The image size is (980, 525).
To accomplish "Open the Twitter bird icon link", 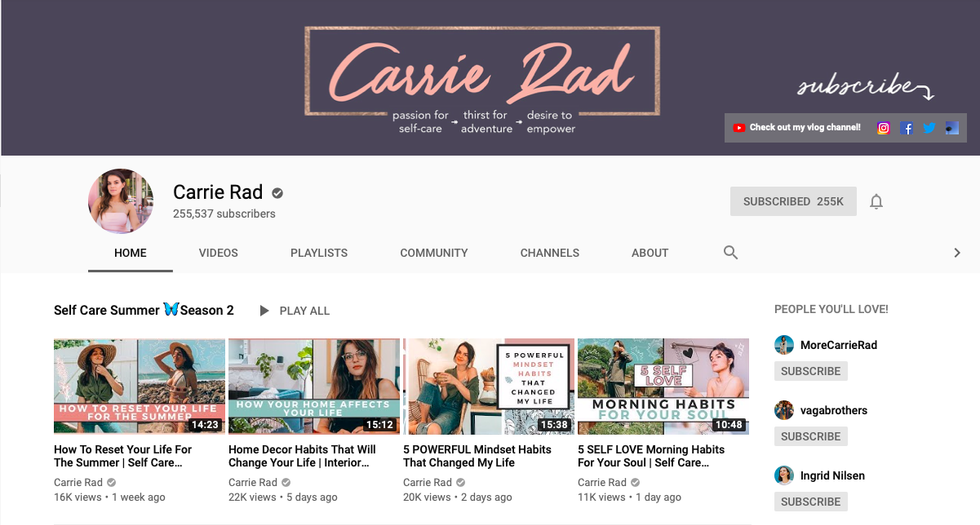I will [x=929, y=128].
